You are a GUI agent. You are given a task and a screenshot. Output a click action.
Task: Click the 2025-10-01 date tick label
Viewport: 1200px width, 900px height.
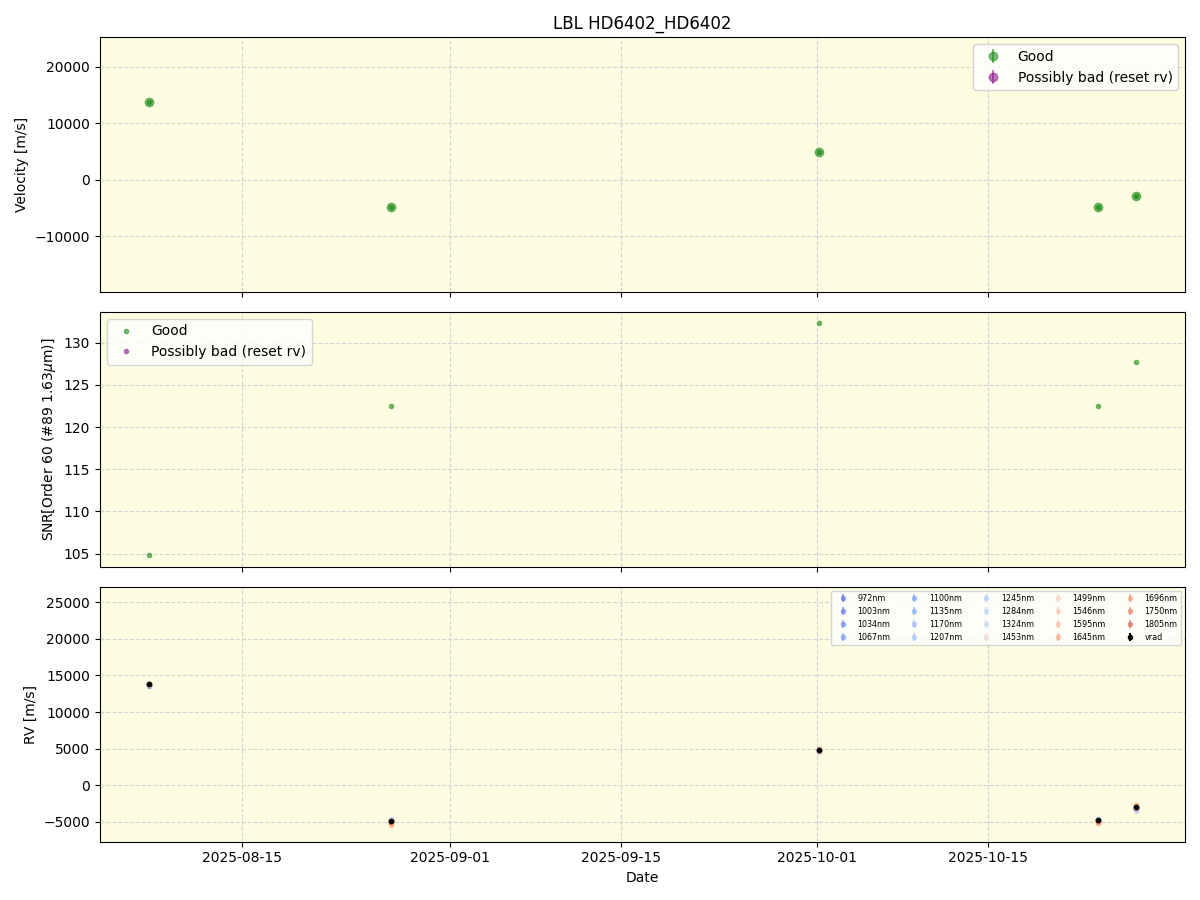tap(817, 857)
